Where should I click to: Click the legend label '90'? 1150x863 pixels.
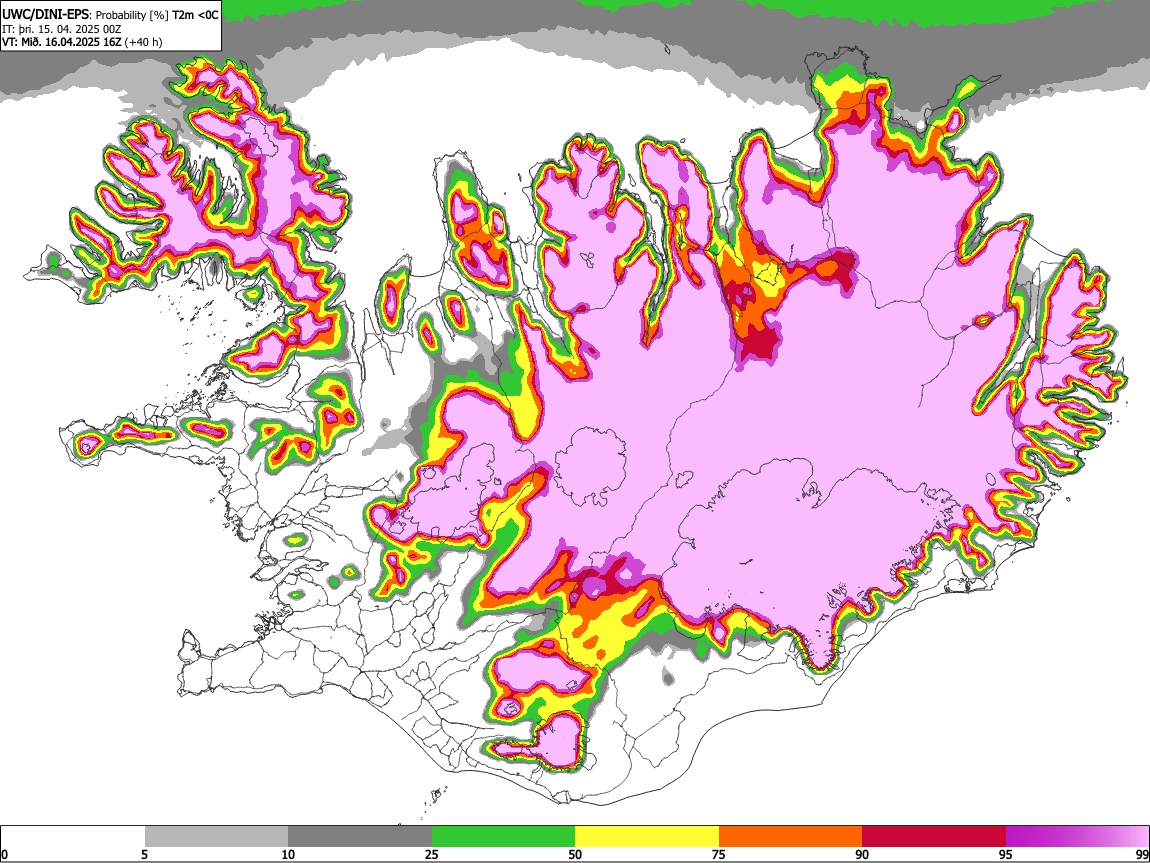[x=862, y=854]
